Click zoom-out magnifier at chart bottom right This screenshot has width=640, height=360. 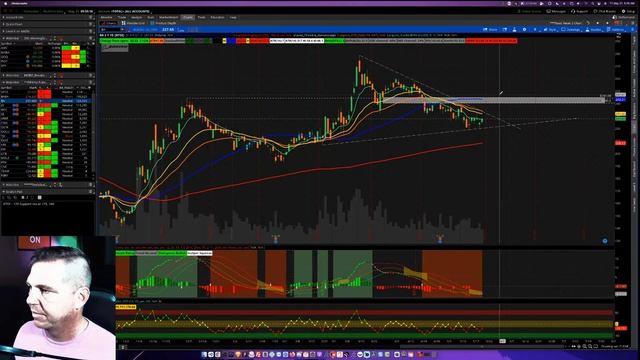590,346
